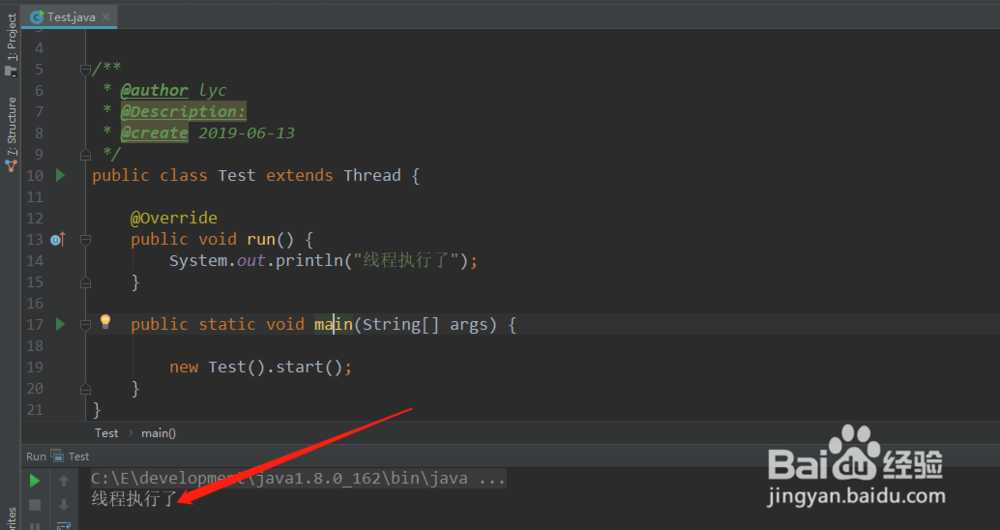Click the console output line 线程执行了
1000x530 pixels.
click(133, 498)
